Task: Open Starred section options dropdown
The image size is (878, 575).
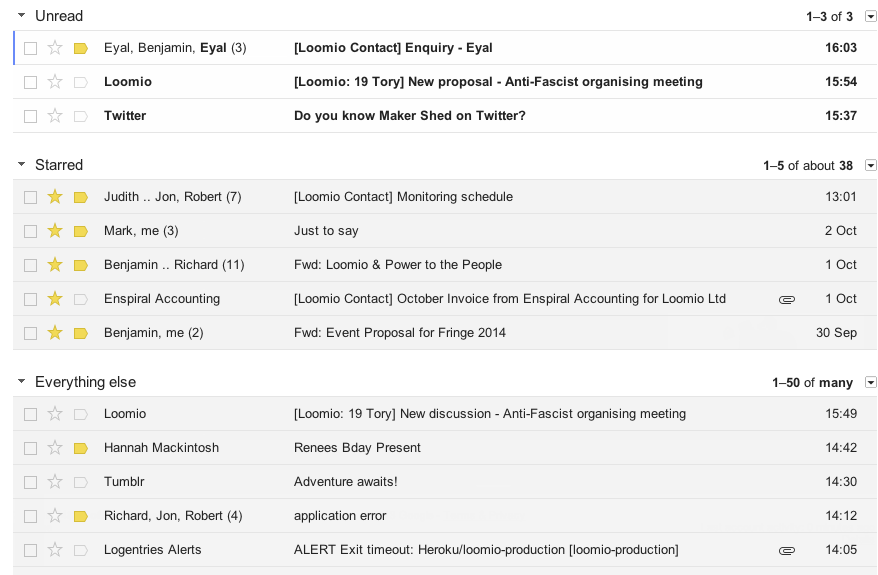Action: pos(870,165)
